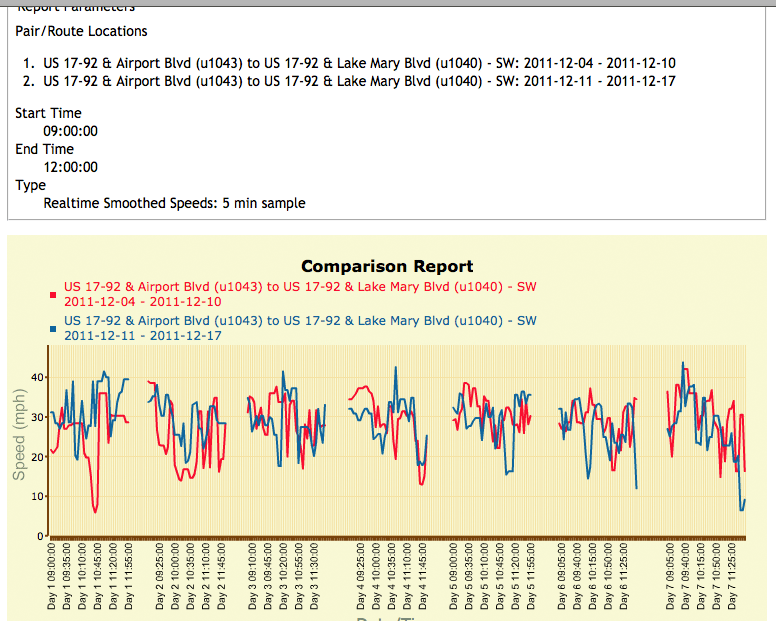The image size is (776, 621).
Task: Click the red legend swatch for 2011-12-04 series
Action: (54, 295)
